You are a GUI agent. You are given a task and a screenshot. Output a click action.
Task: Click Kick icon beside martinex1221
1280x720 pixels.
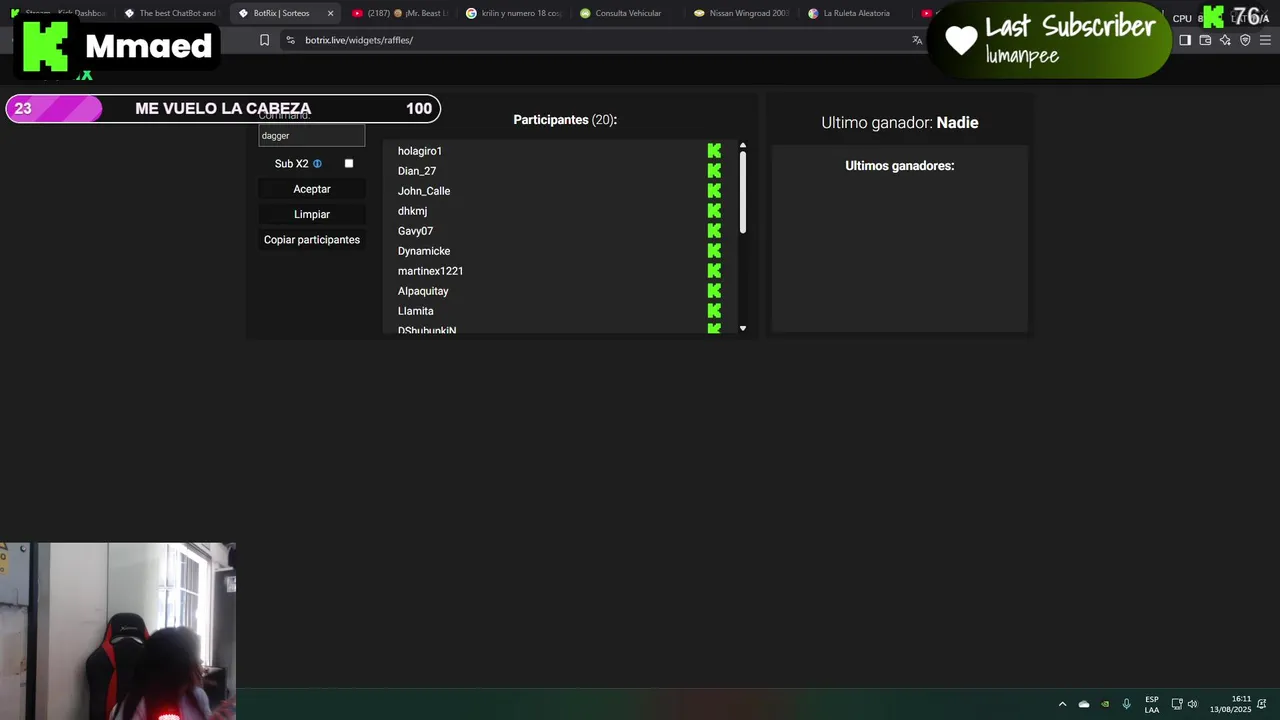click(x=714, y=271)
